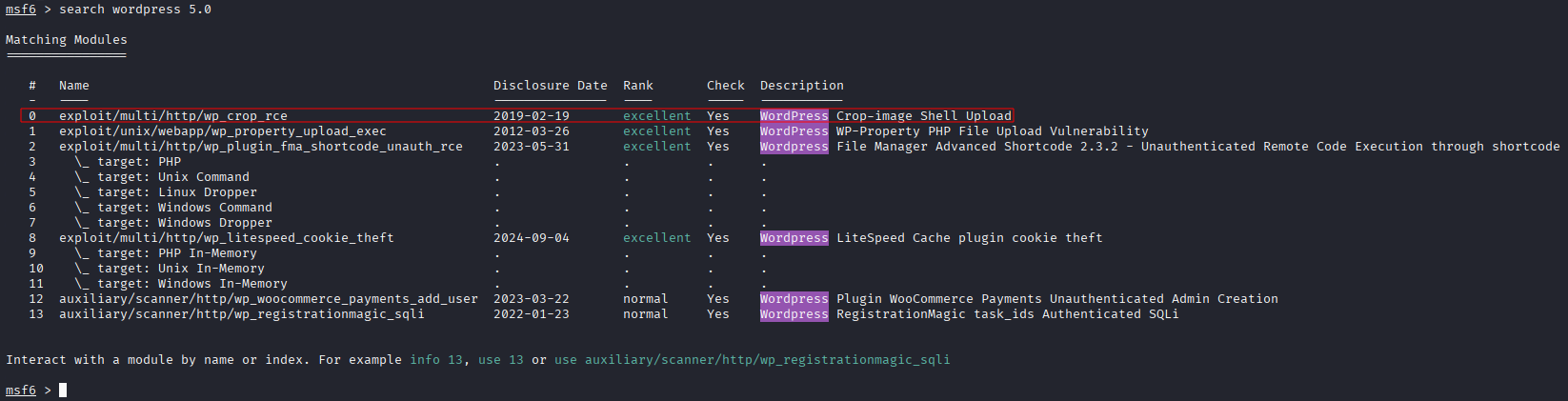The height and width of the screenshot is (401, 1568).
Task: Click the 'target: Windows In-Memory' row
Action: pyautogui.click(x=181, y=284)
